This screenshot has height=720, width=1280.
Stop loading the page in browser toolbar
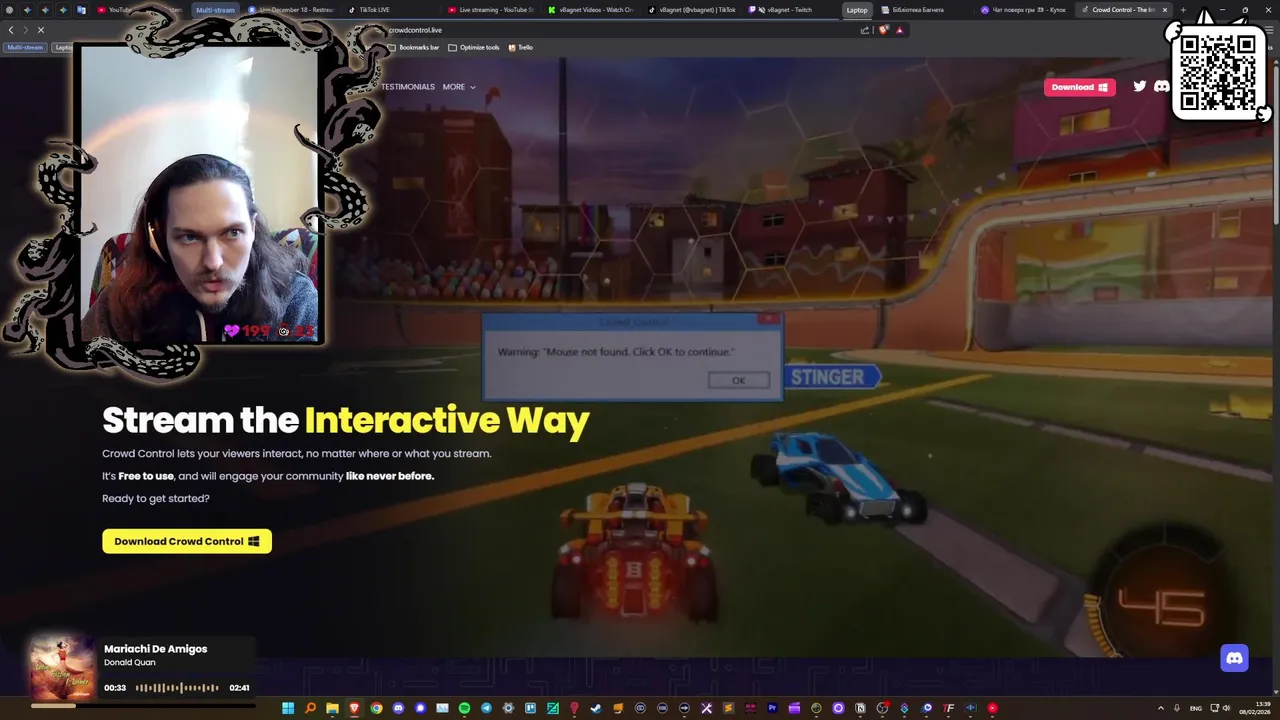coord(41,30)
